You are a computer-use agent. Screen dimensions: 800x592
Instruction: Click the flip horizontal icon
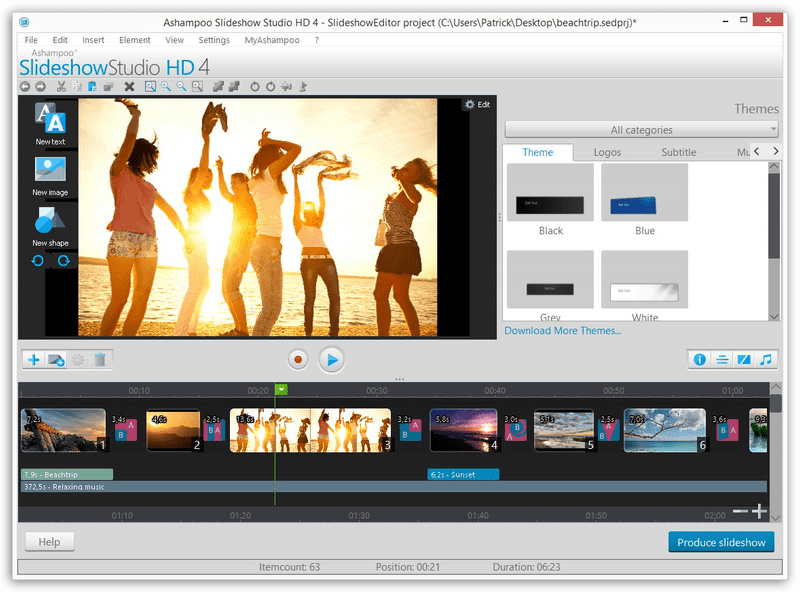pos(287,87)
